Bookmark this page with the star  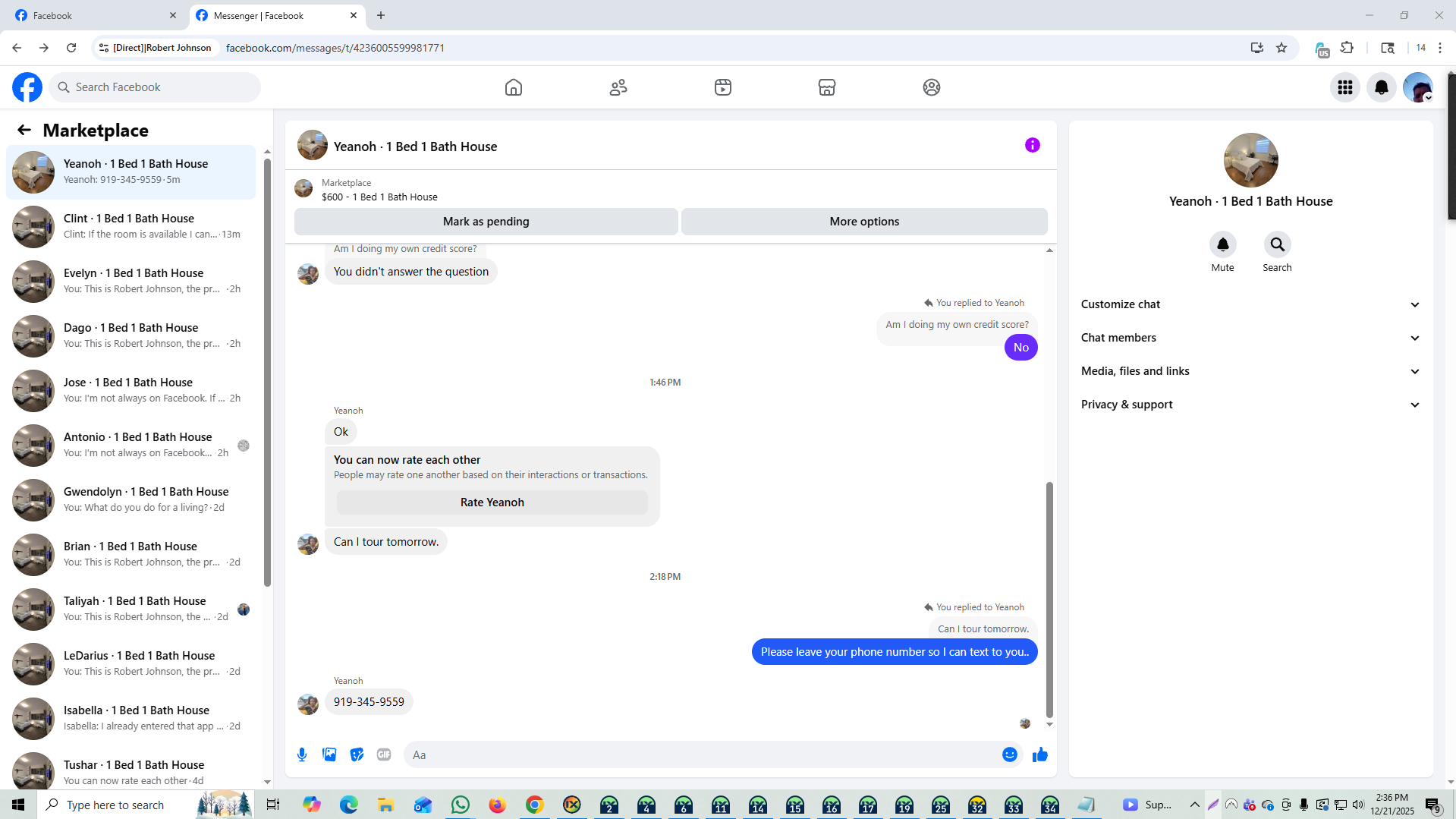tap(1281, 48)
